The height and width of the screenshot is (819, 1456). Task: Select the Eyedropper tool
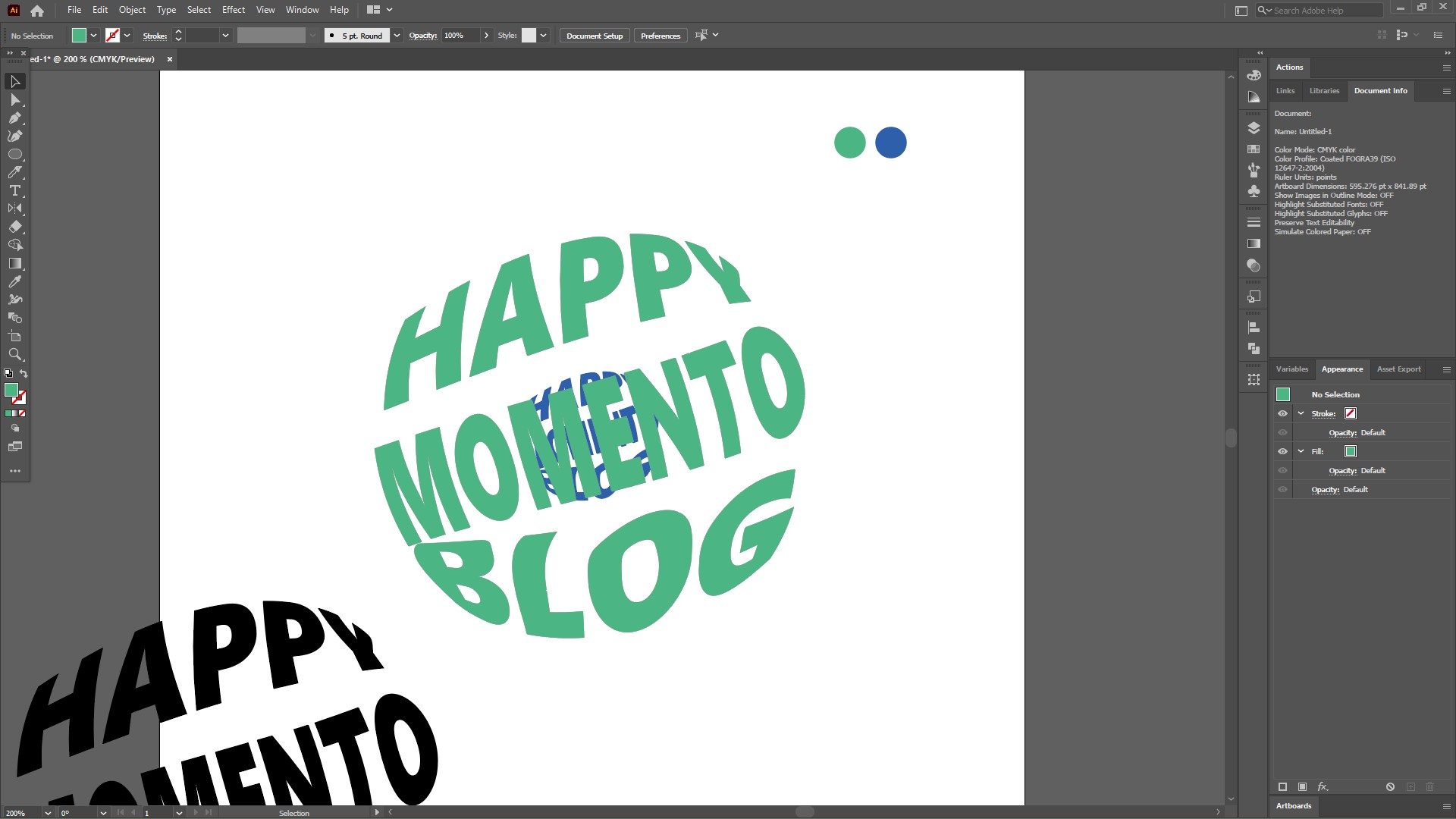[15, 281]
